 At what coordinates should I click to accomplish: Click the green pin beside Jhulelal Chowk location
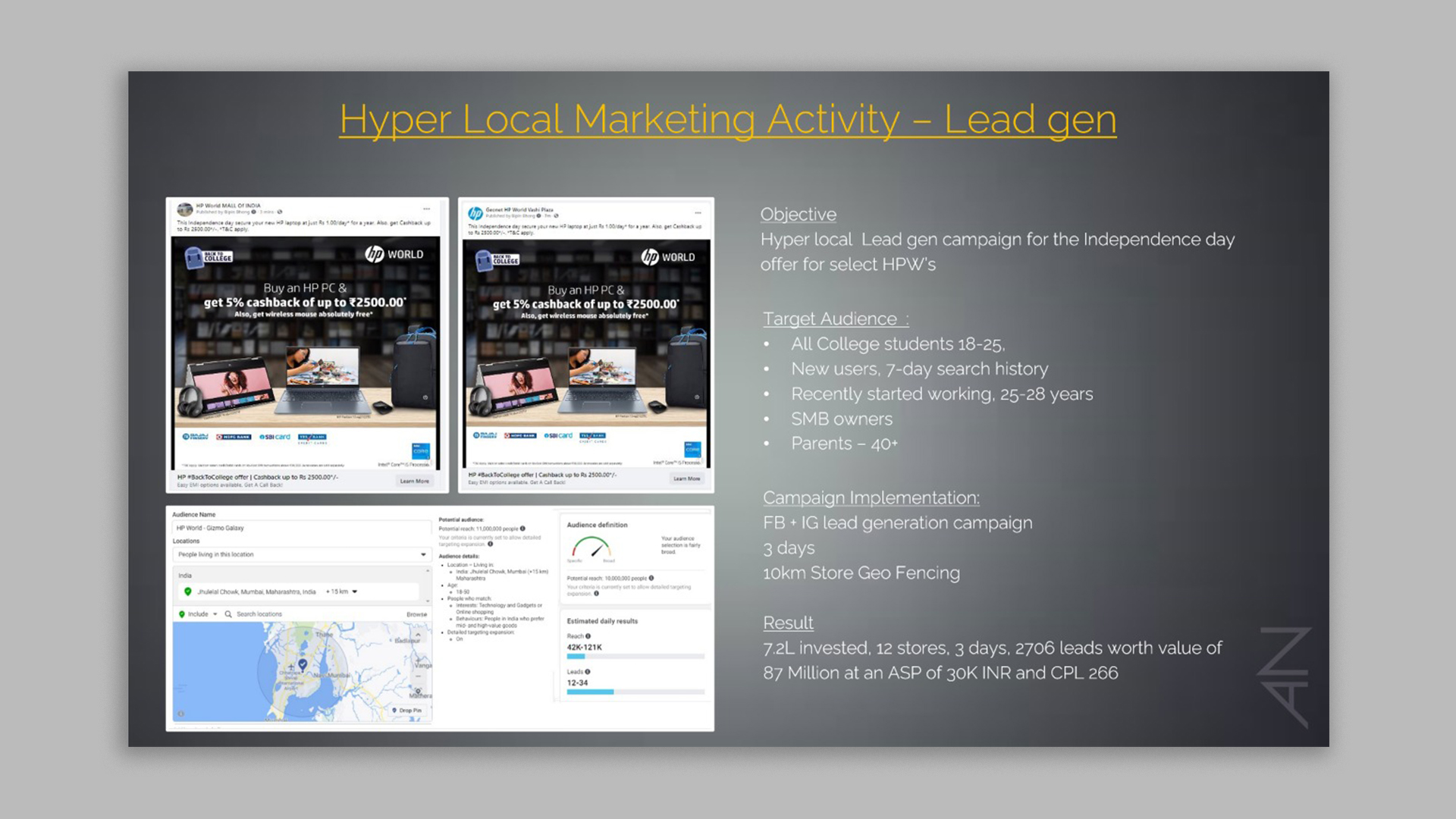pos(188,591)
